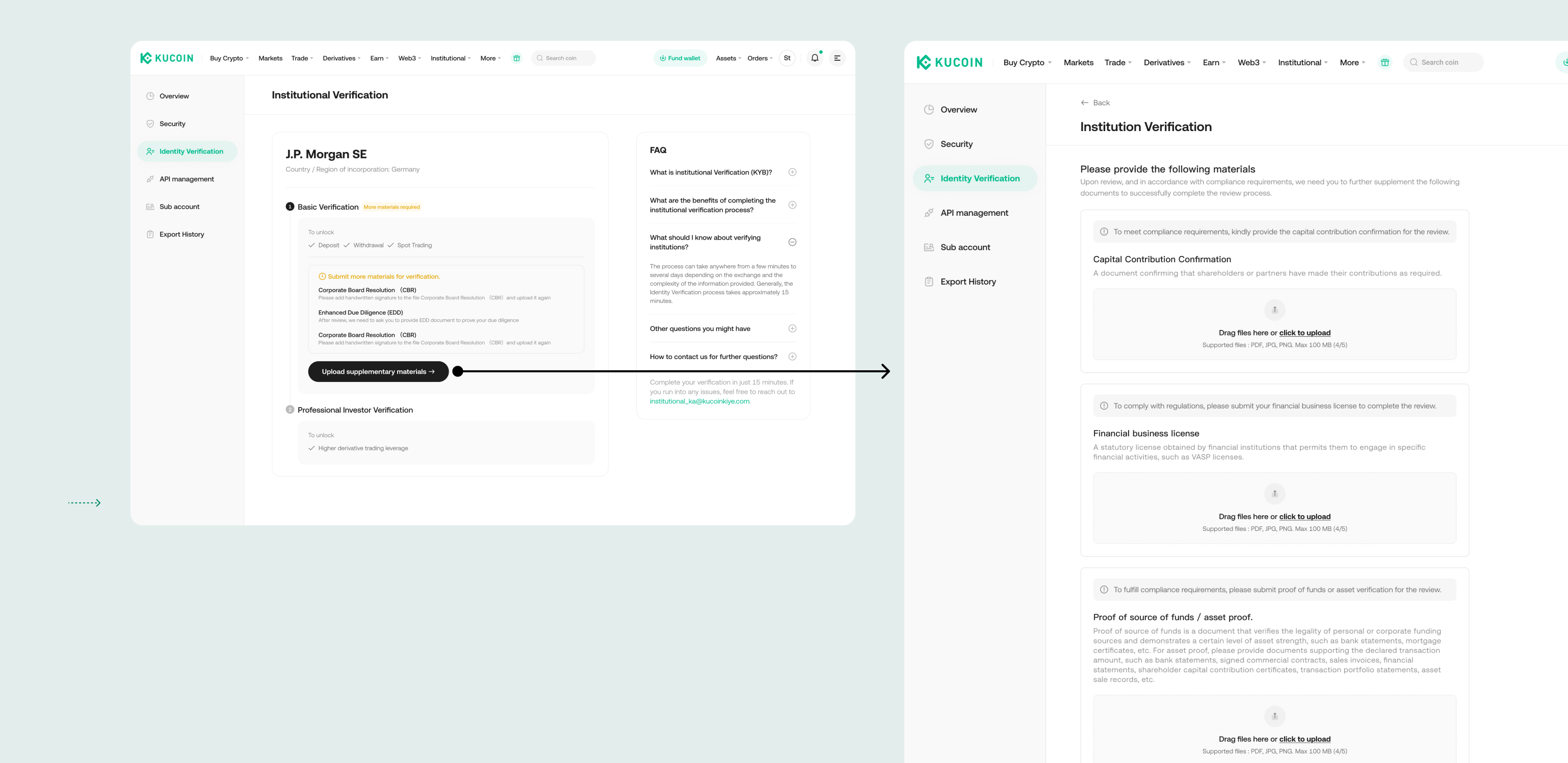The image size is (1568, 763).
Task: Open API management in right window sidebar
Action: pyautogui.click(x=974, y=213)
